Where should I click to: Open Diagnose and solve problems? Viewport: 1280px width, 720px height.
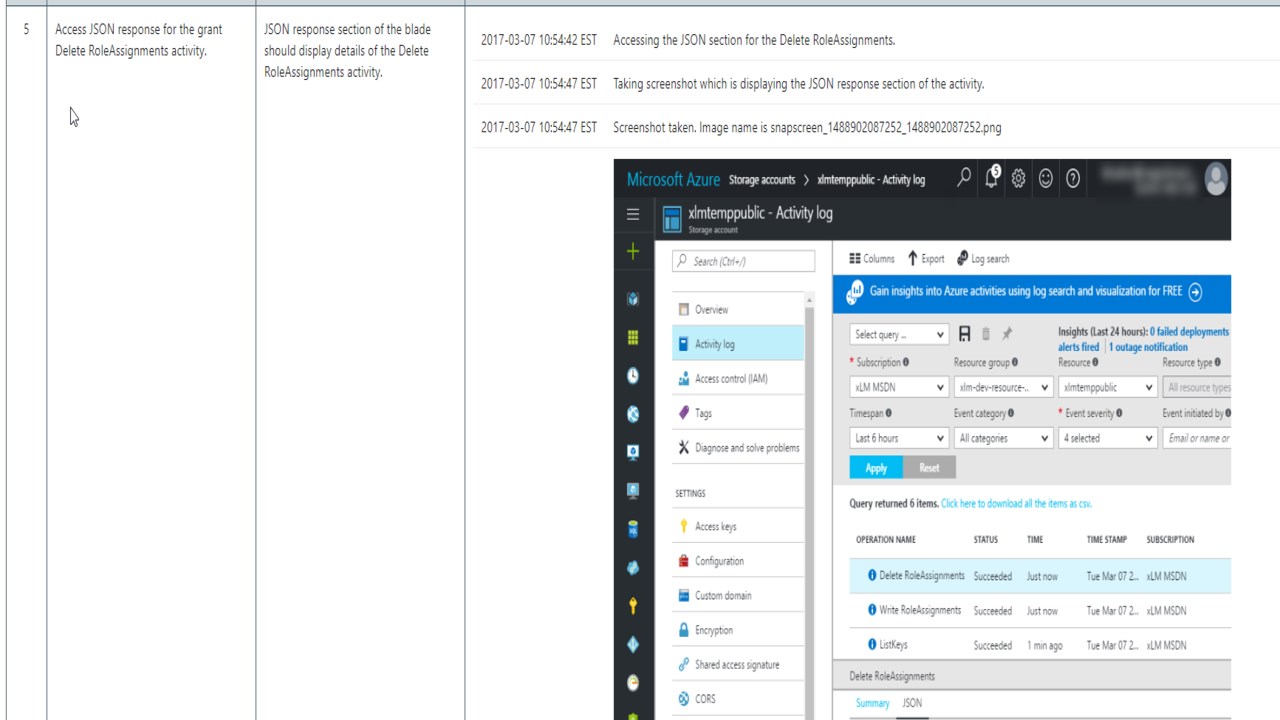[x=738, y=448]
